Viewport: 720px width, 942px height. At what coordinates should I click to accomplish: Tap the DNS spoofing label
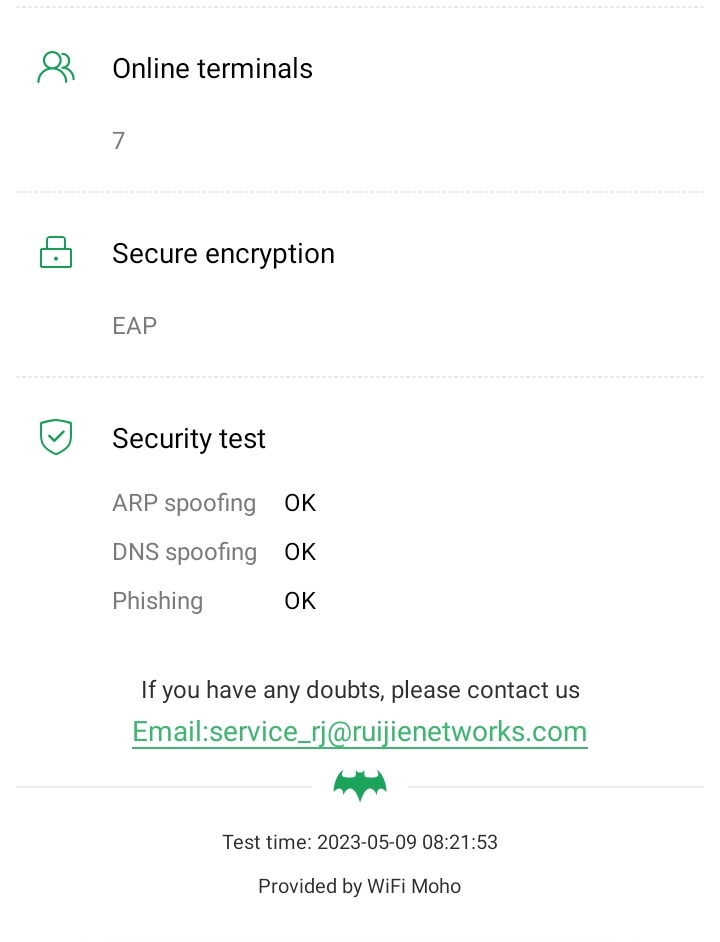(x=184, y=552)
